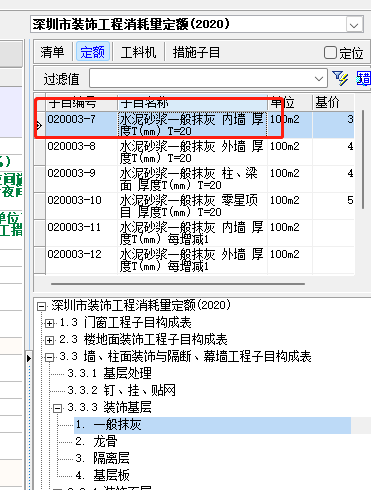Select tree item 3. 隔离层

point(102,458)
